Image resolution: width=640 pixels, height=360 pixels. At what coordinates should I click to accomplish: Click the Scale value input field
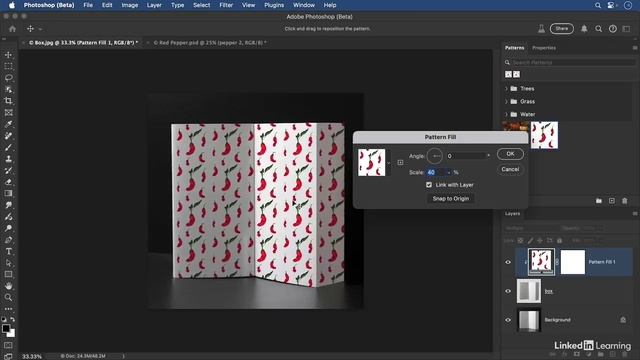click(x=436, y=173)
